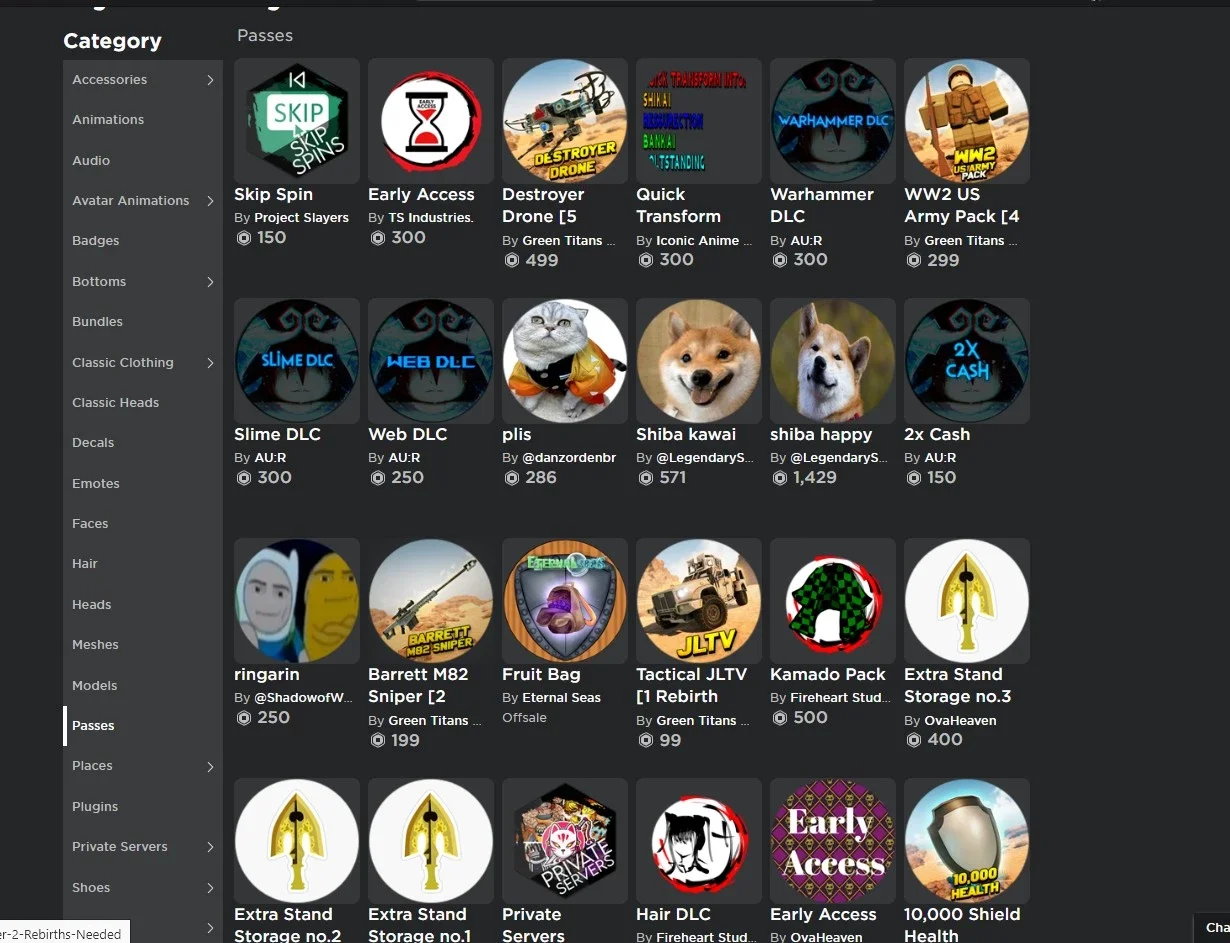This screenshot has height=943, width=1230.
Task: Open Extra Stand Storage no.1 icon
Action: (431, 841)
